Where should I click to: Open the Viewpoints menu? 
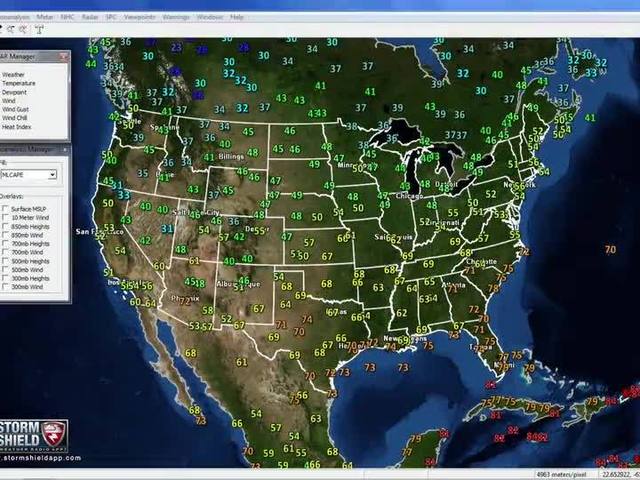(139, 17)
